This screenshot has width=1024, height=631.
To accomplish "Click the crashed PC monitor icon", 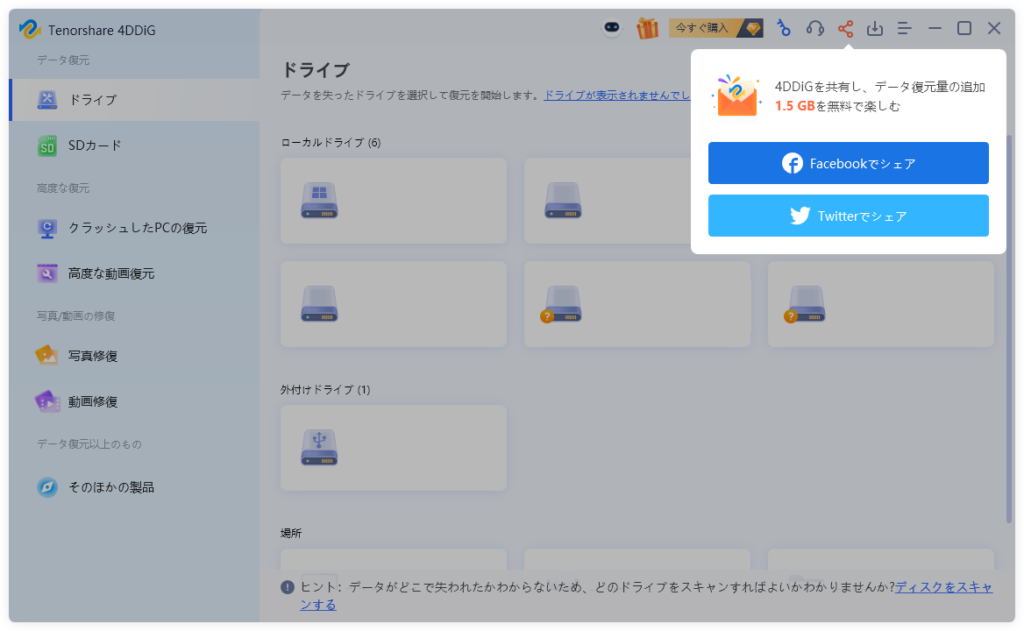I will click(x=47, y=228).
